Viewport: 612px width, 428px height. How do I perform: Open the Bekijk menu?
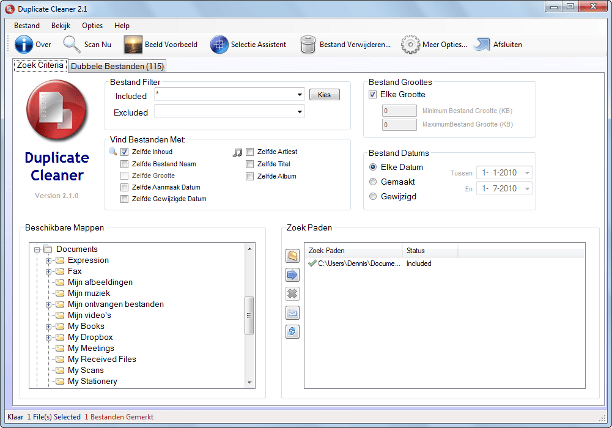[61, 25]
